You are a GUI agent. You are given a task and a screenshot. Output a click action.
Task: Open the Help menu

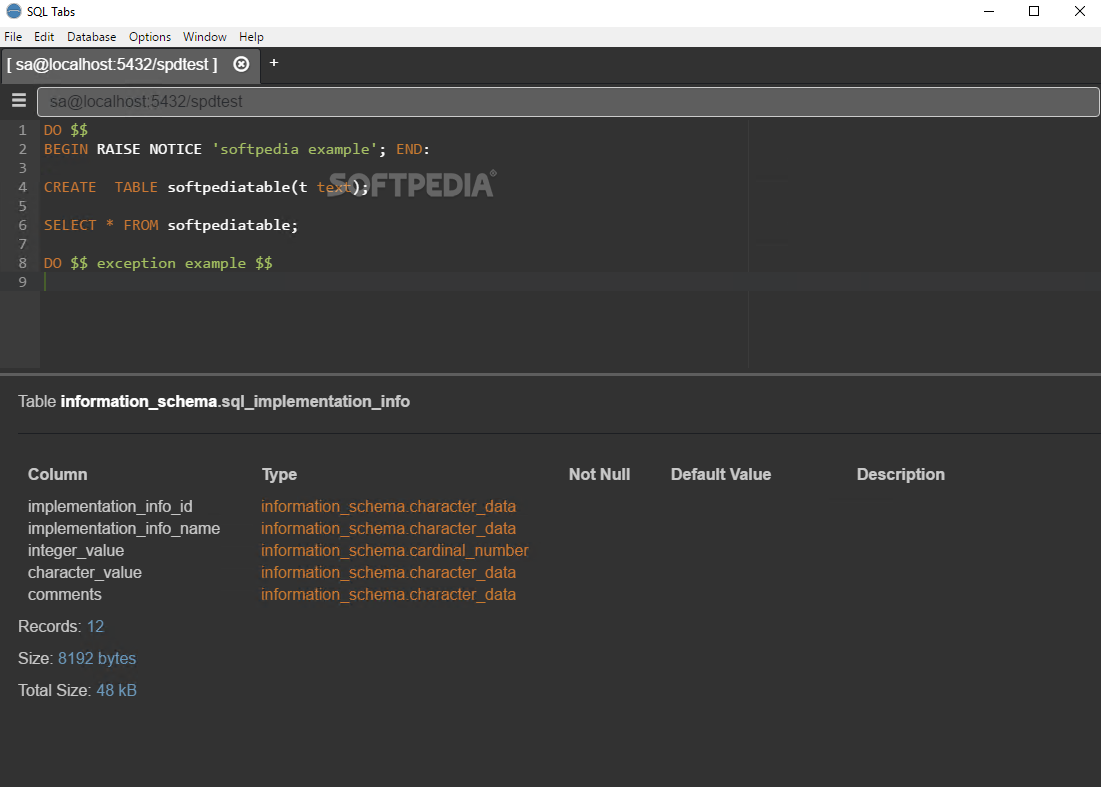click(x=251, y=37)
